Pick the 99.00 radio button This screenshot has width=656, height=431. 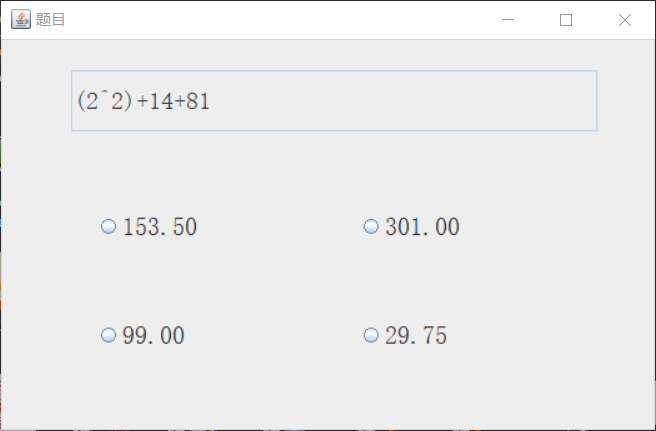tap(109, 335)
